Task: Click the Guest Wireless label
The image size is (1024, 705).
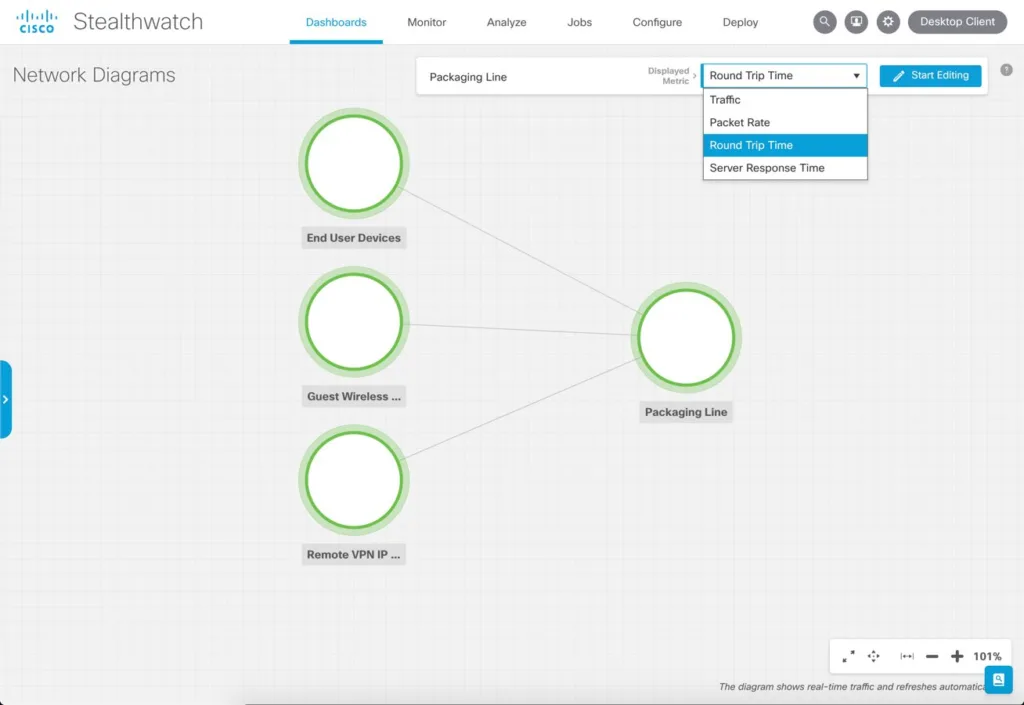Action: (353, 396)
